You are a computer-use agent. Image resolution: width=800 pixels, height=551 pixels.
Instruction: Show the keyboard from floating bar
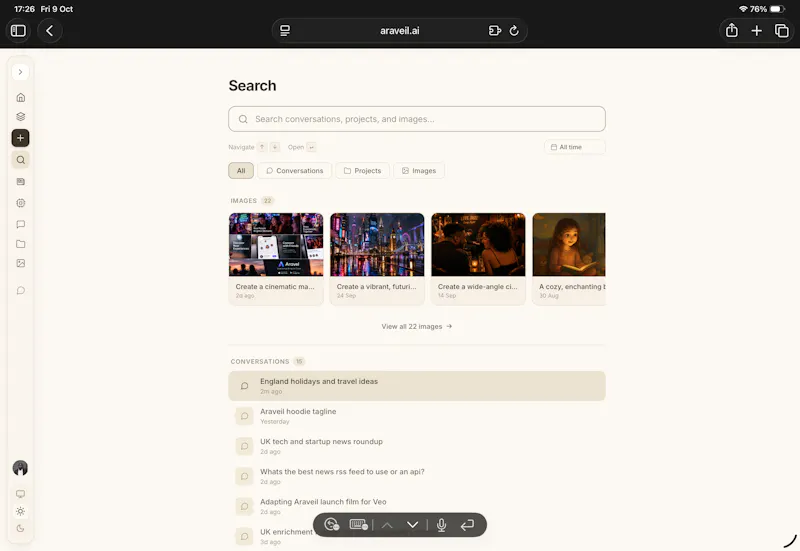click(359, 524)
